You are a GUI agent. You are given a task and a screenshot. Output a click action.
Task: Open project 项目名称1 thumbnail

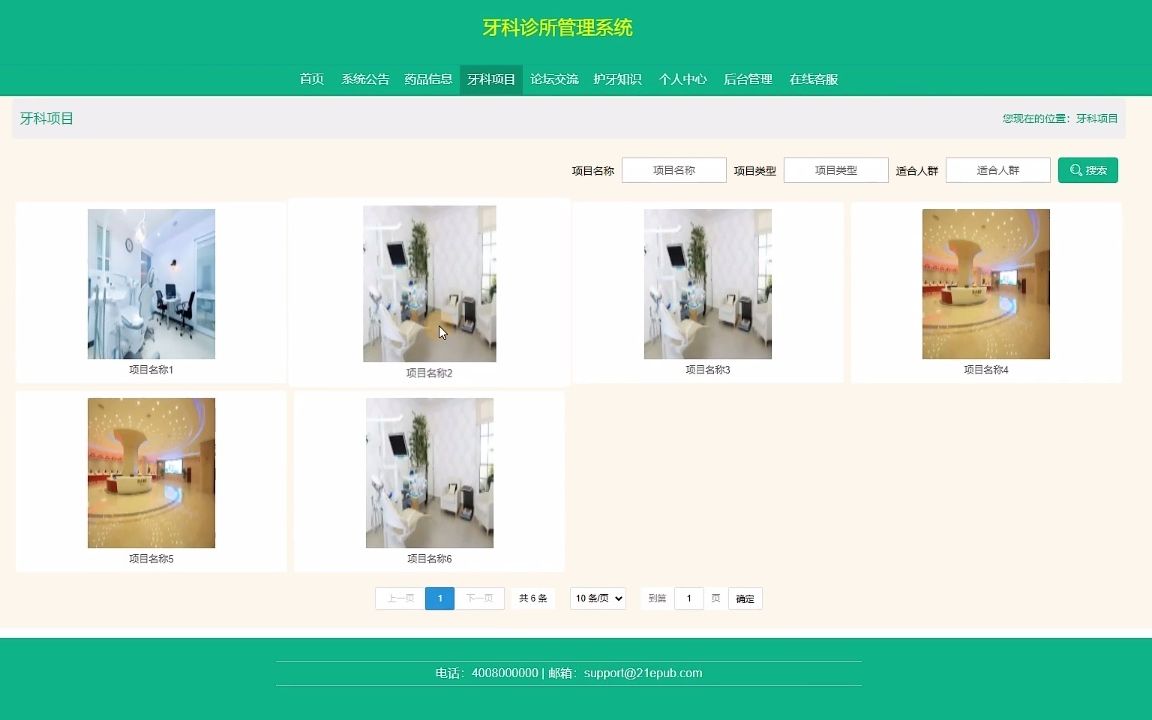click(x=151, y=283)
